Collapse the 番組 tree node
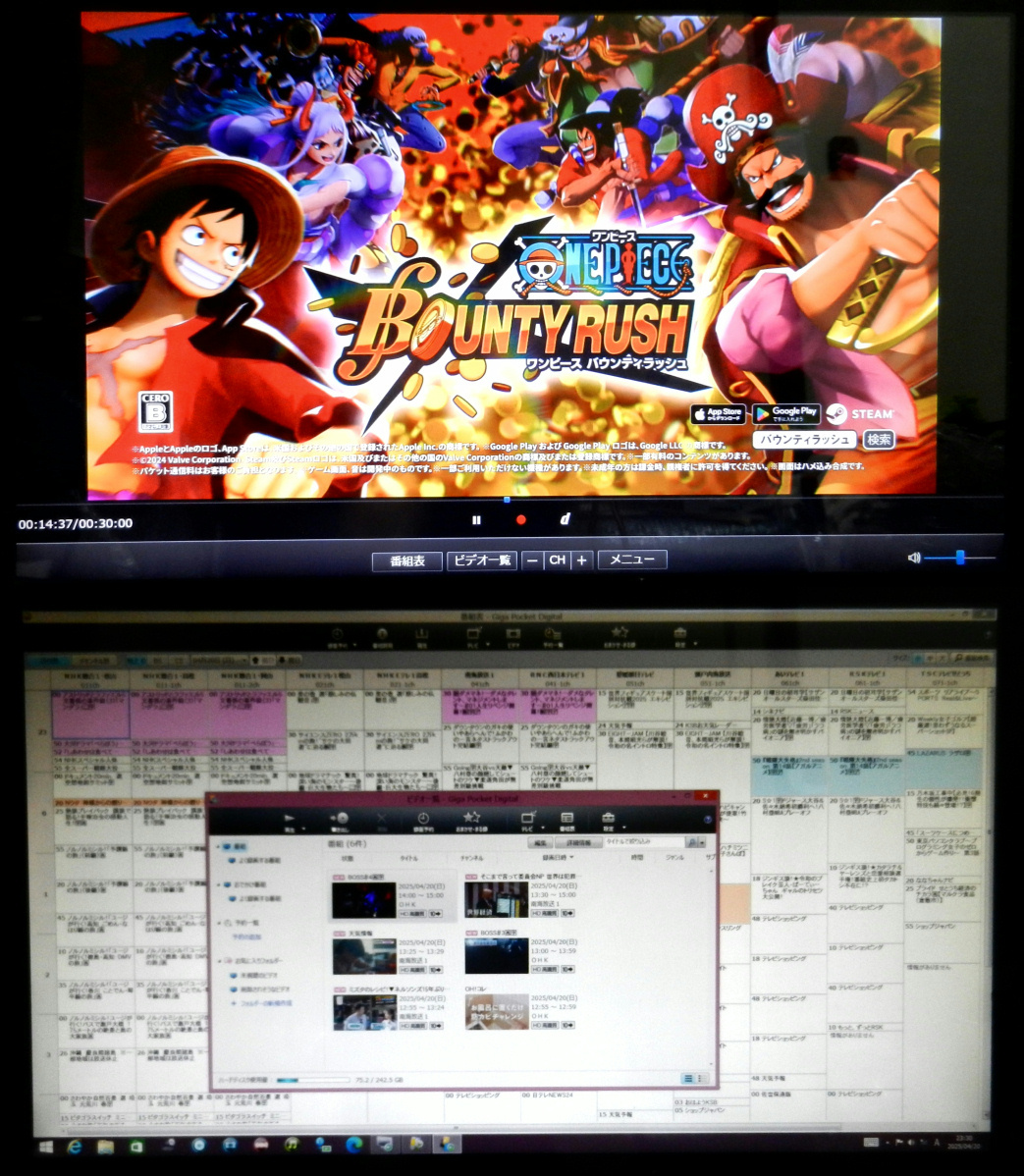This screenshot has height=1176, width=1024. (218, 847)
